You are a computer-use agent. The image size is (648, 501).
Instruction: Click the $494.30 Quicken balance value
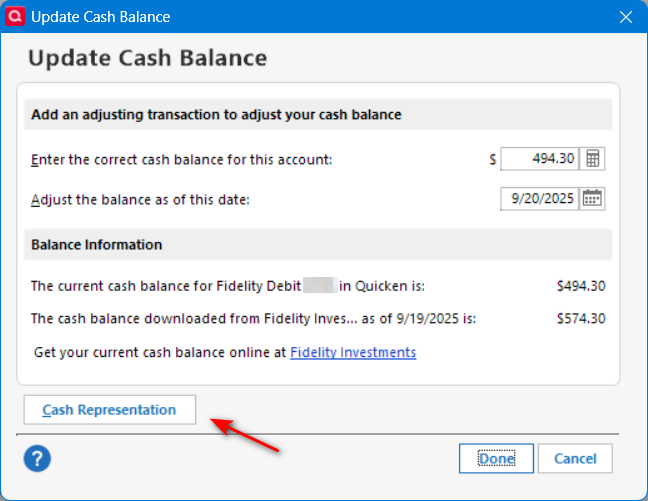coord(581,286)
